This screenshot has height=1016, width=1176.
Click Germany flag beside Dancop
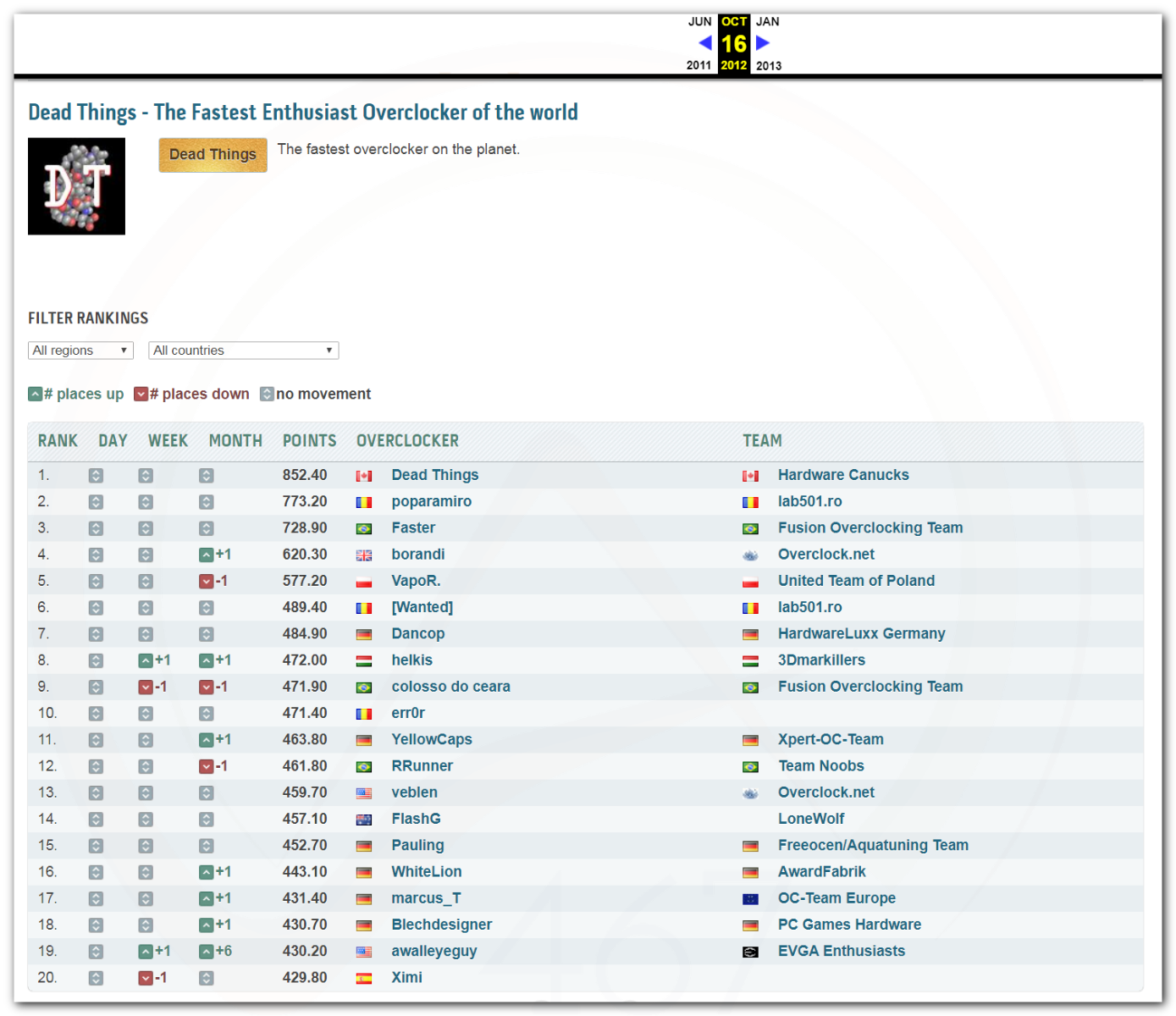[364, 634]
